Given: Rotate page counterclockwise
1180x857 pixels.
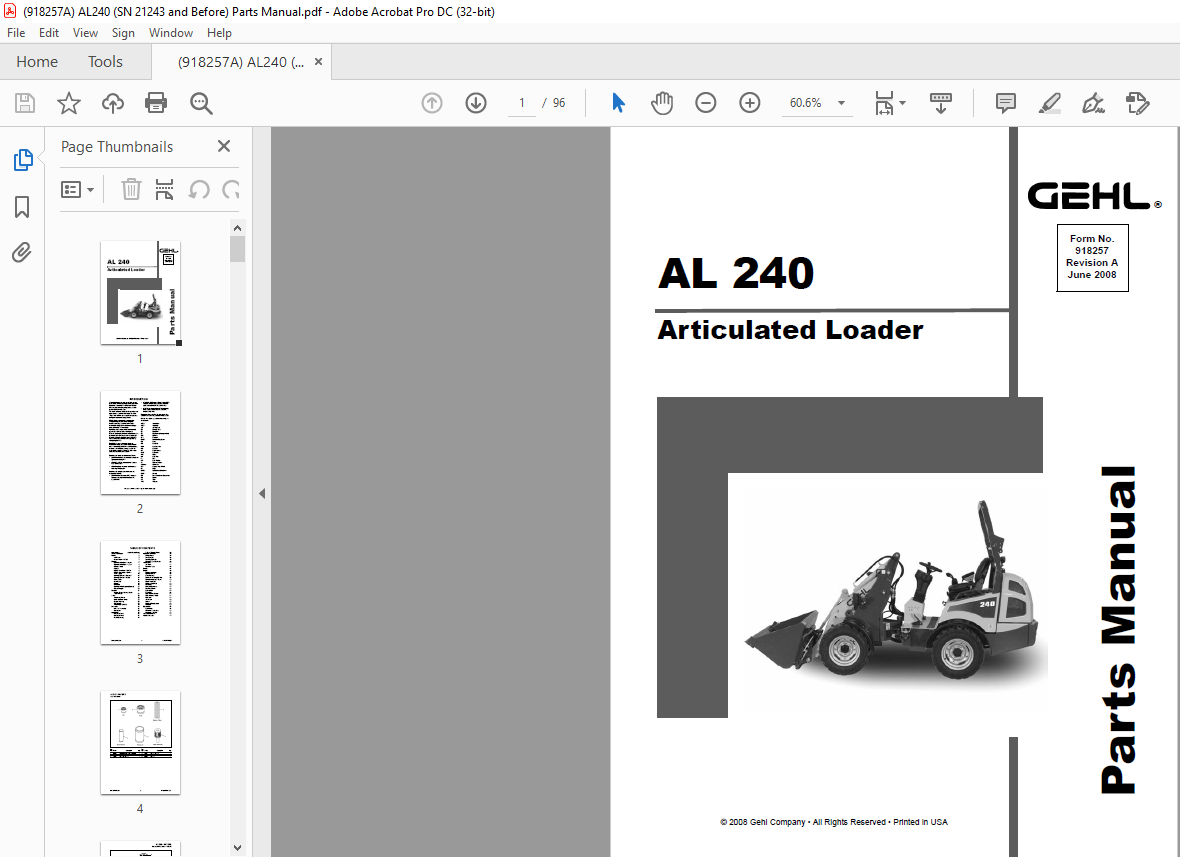Looking at the screenshot, I should (x=199, y=190).
